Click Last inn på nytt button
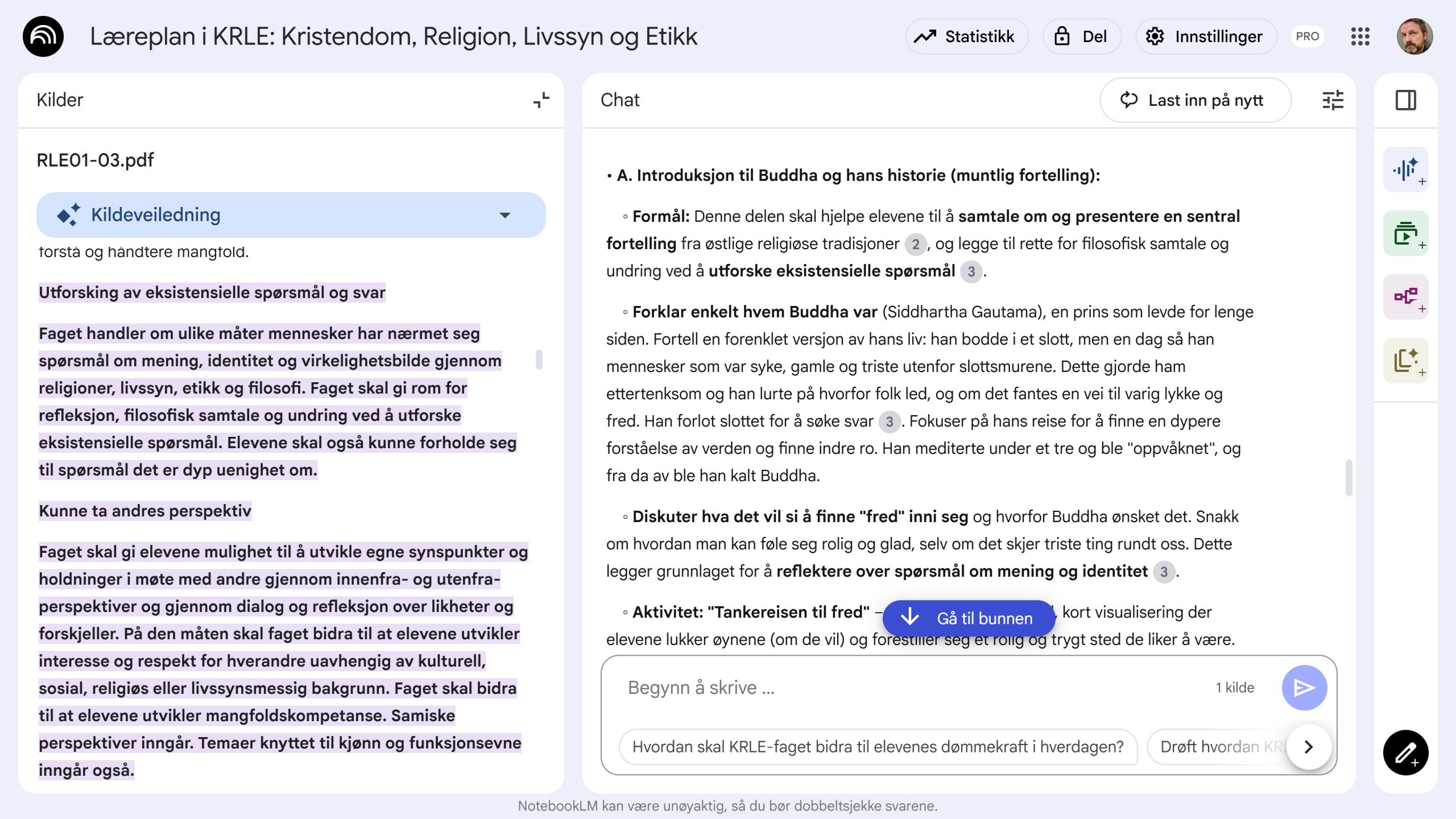This screenshot has width=1456, height=819. pos(1196,100)
